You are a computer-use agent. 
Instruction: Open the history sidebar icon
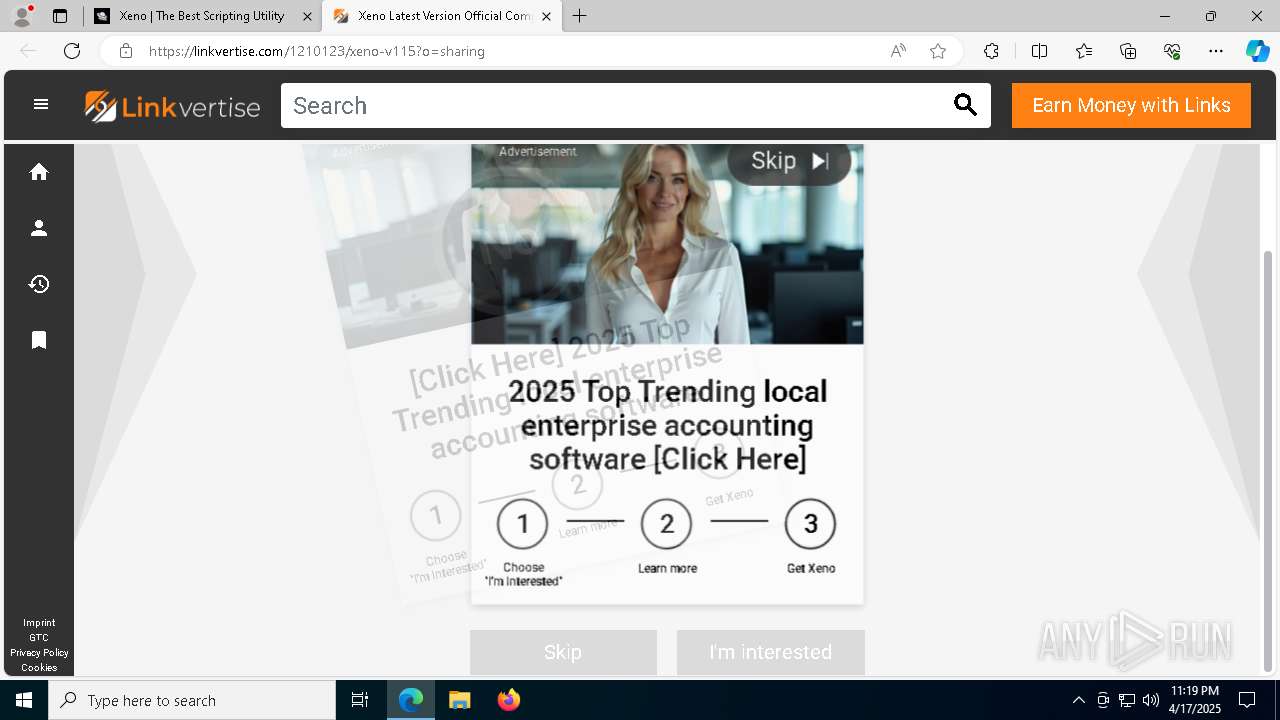tap(39, 284)
